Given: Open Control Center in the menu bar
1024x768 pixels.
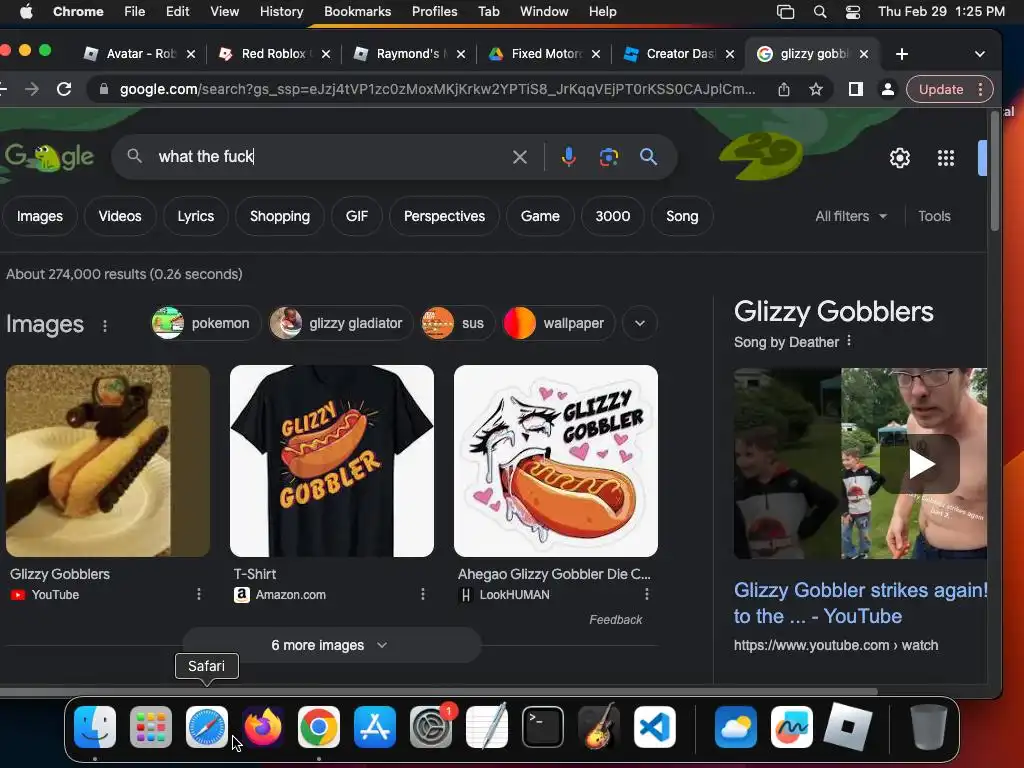Looking at the screenshot, I should click(x=853, y=12).
